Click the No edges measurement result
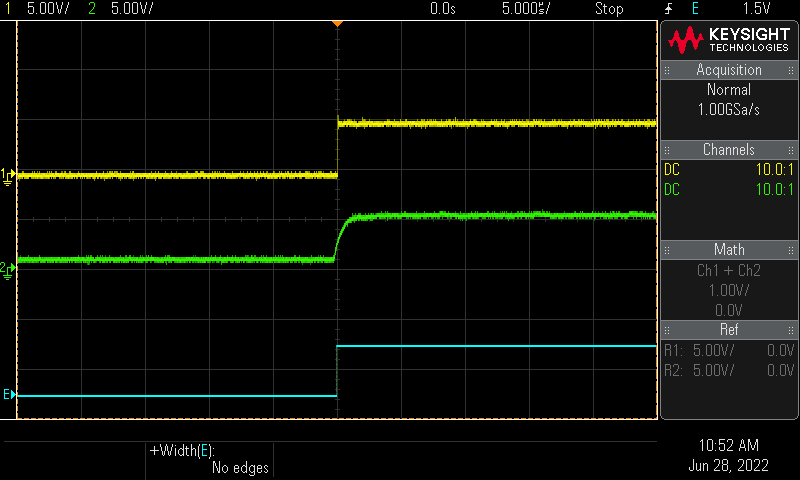 [x=240, y=468]
